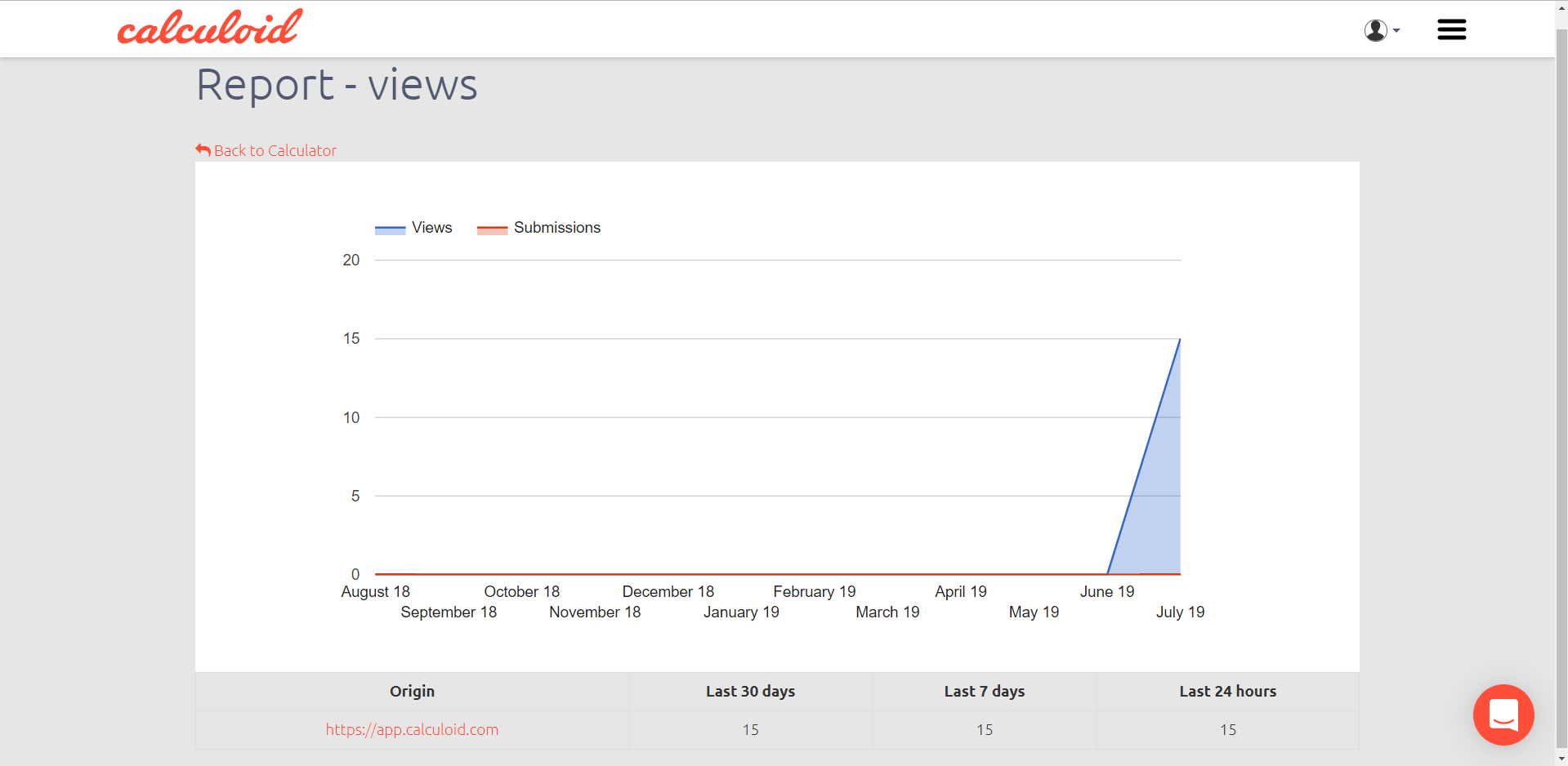Screen dimensions: 1568x766
Task: Open the hamburger main menu
Action: click(x=1452, y=29)
